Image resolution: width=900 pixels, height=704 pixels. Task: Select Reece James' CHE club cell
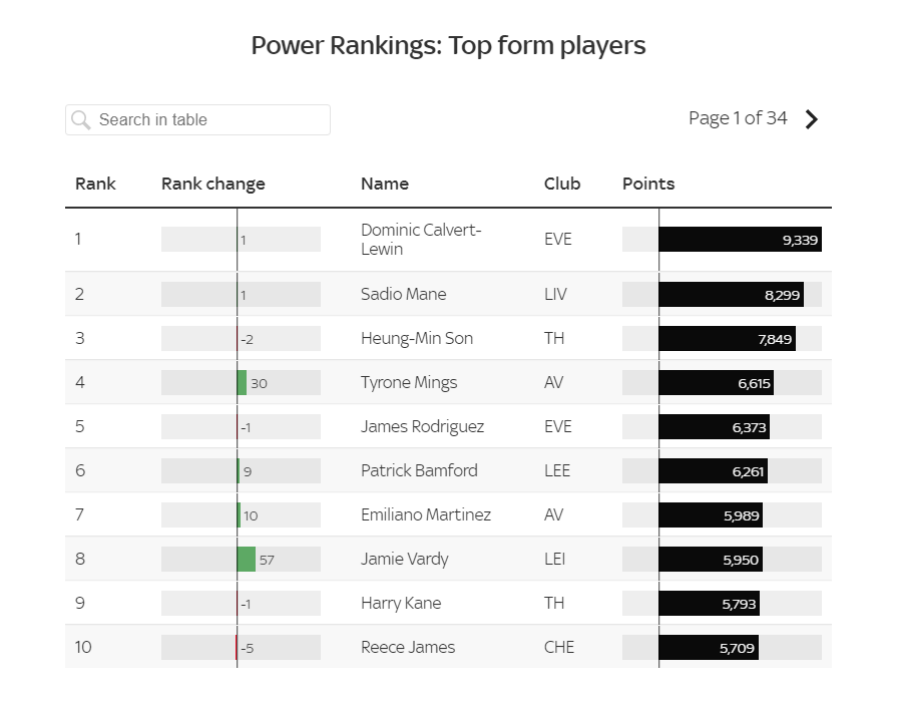tap(558, 647)
